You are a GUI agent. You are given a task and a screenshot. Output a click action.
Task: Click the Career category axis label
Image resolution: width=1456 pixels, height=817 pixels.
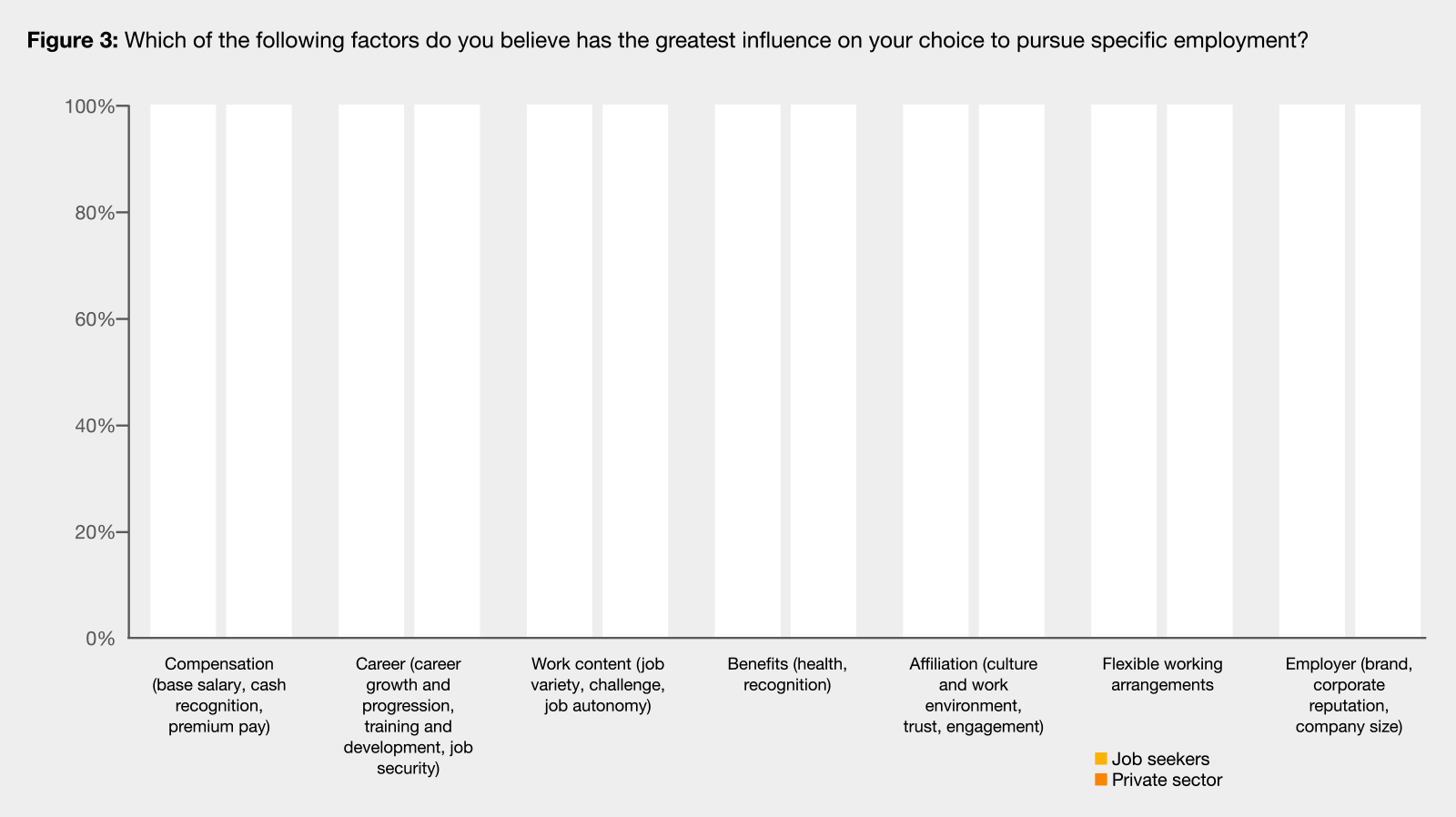click(x=408, y=716)
